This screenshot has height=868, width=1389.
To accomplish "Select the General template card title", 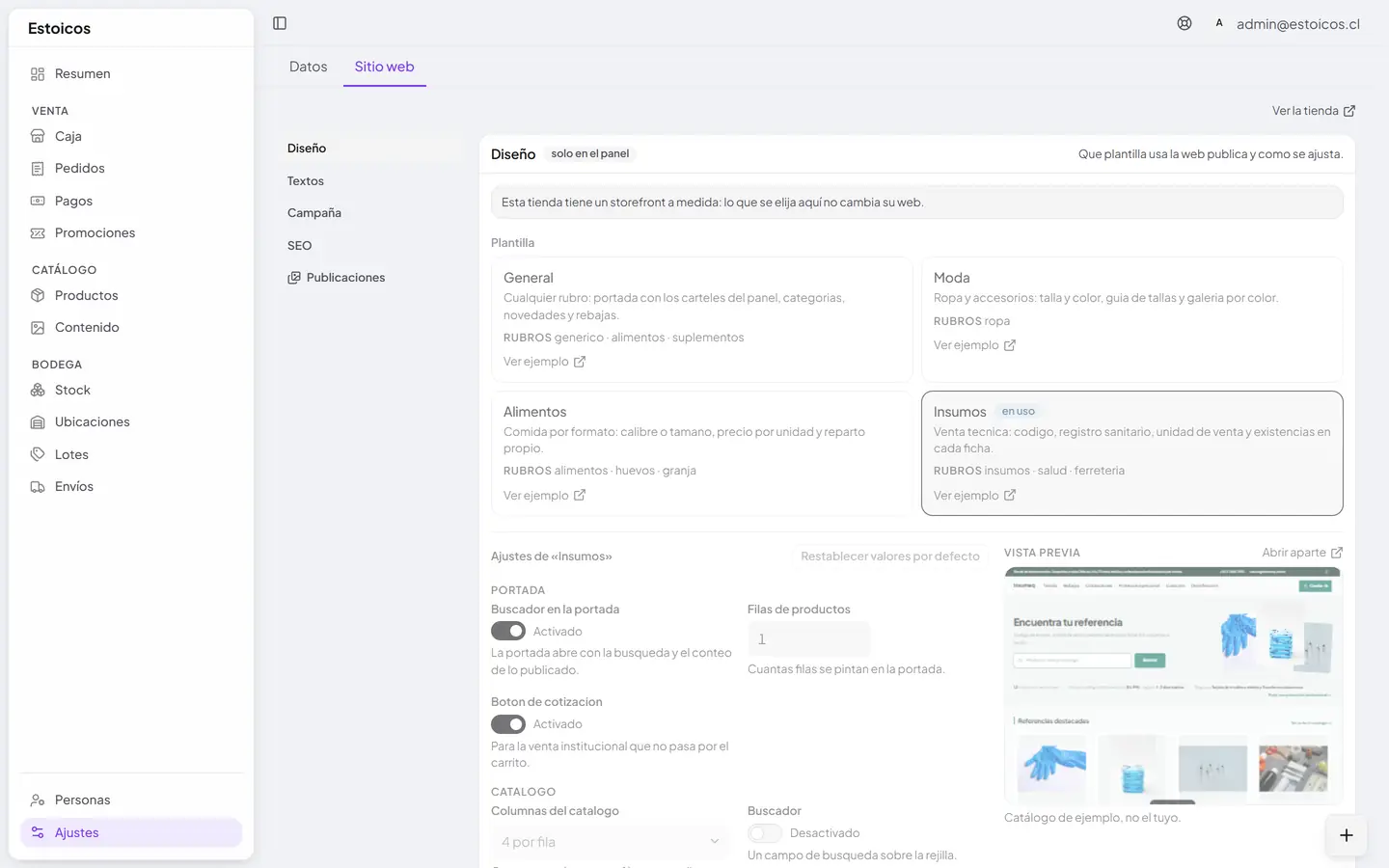I will [x=529, y=278].
